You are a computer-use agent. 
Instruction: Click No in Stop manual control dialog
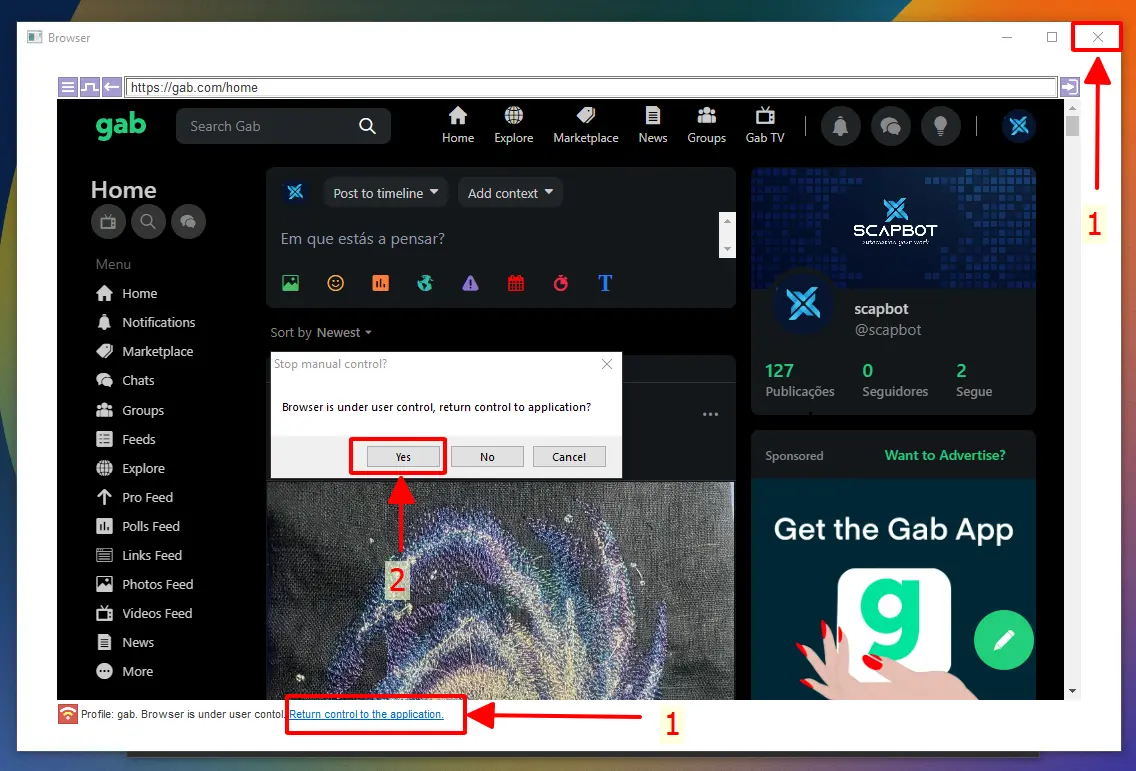[487, 457]
